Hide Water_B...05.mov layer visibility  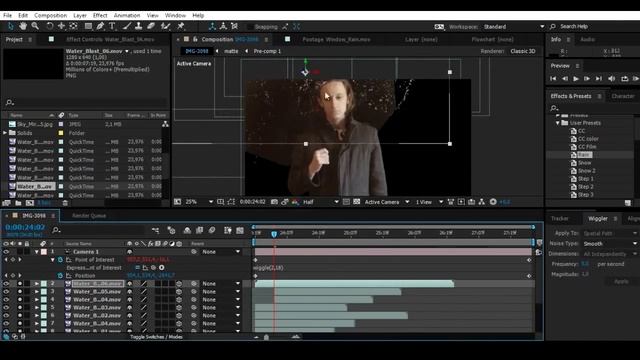[6, 291]
